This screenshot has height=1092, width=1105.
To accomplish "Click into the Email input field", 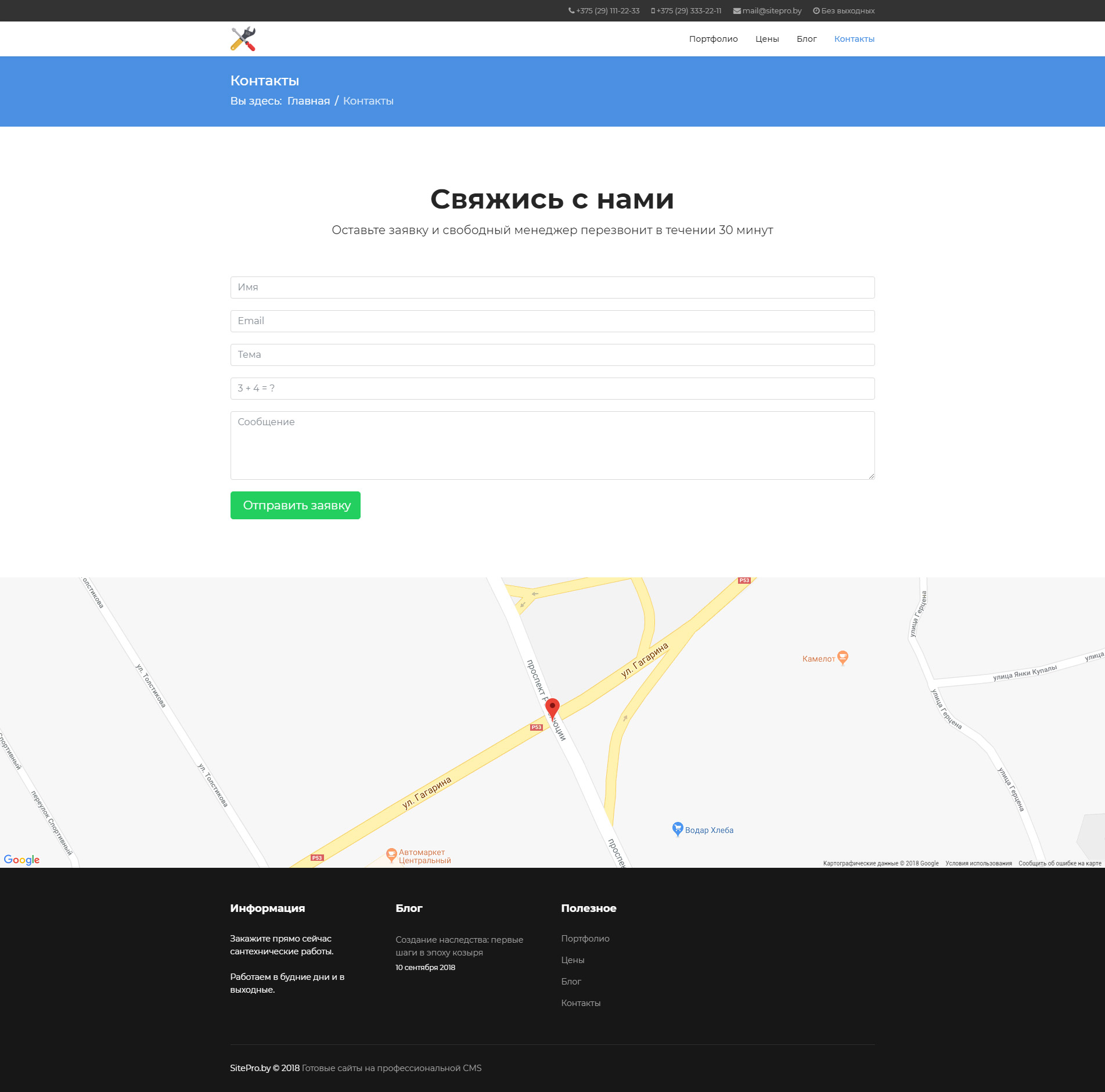I will tap(552, 321).
